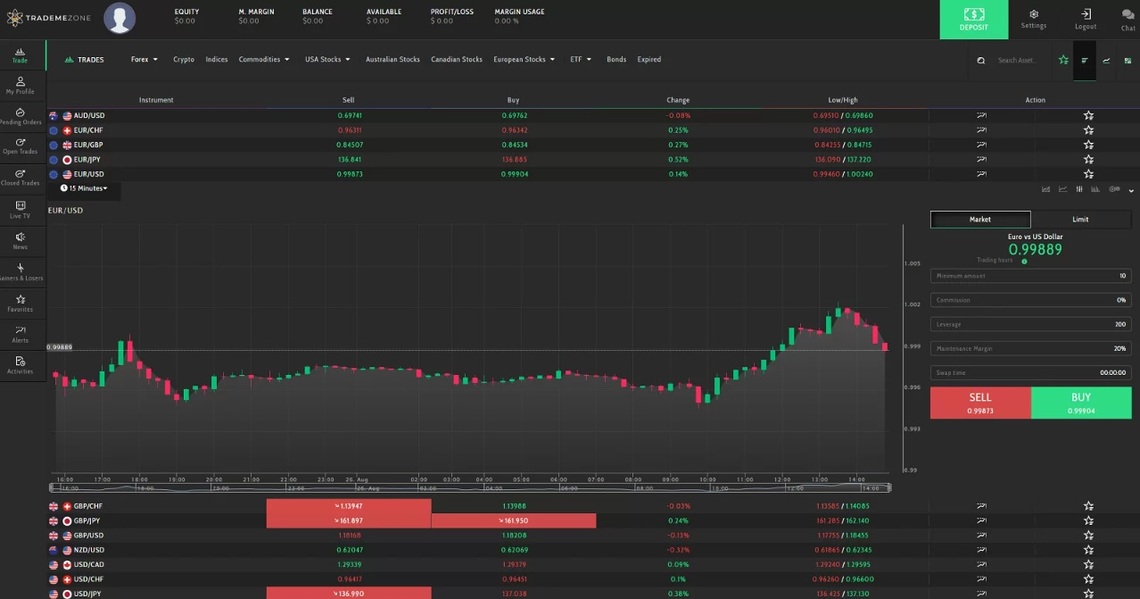This screenshot has height=599, width=1140.
Task: Open the Canadian Stocks category
Action: coord(457,60)
